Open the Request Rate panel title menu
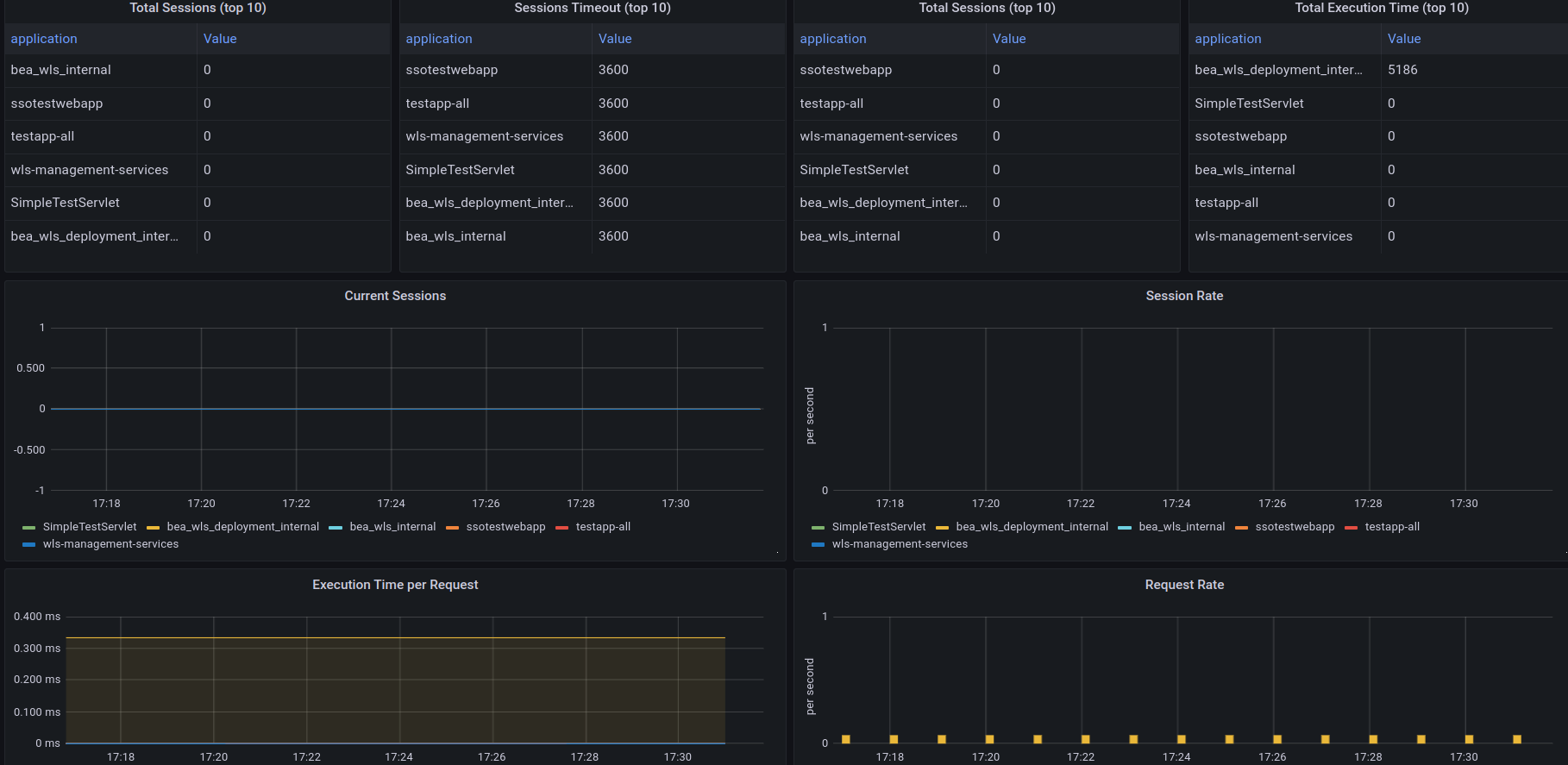Viewport: 1568px width, 765px height. tap(1184, 585)
